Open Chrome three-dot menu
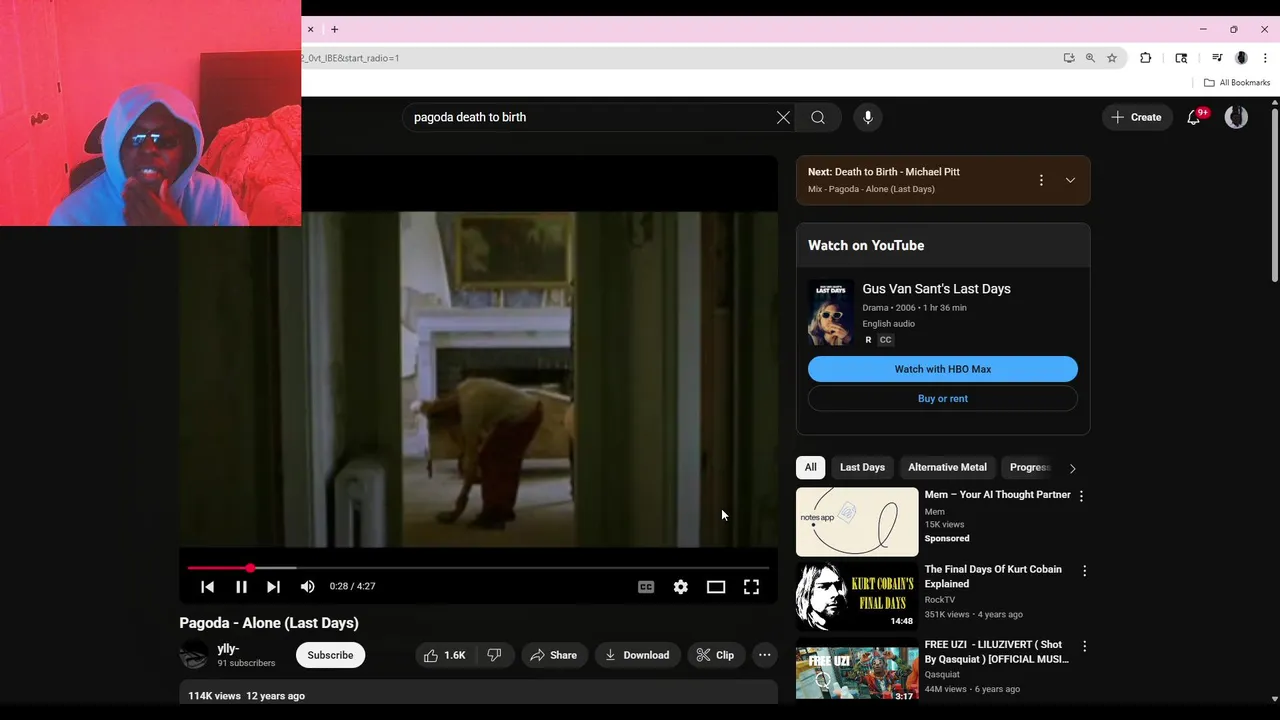1280x720 pixels. (1265, 58)
